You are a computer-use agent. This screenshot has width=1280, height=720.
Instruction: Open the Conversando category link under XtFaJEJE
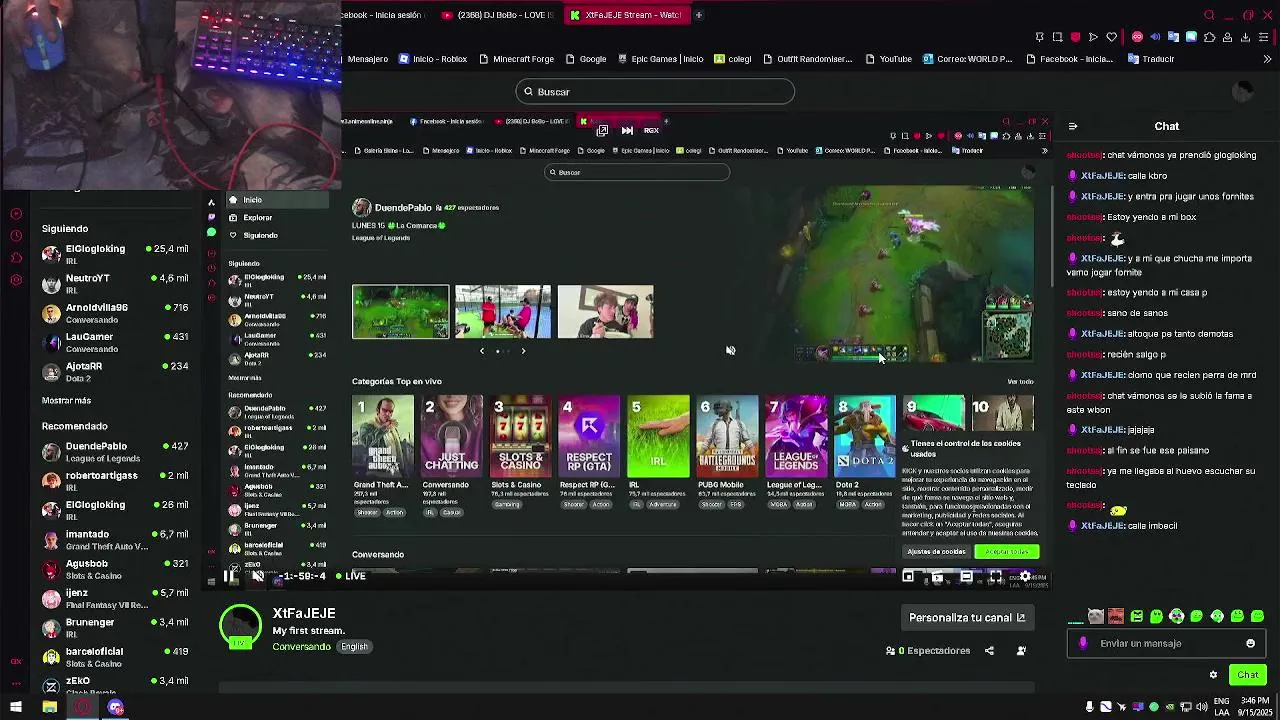(301, 647)
